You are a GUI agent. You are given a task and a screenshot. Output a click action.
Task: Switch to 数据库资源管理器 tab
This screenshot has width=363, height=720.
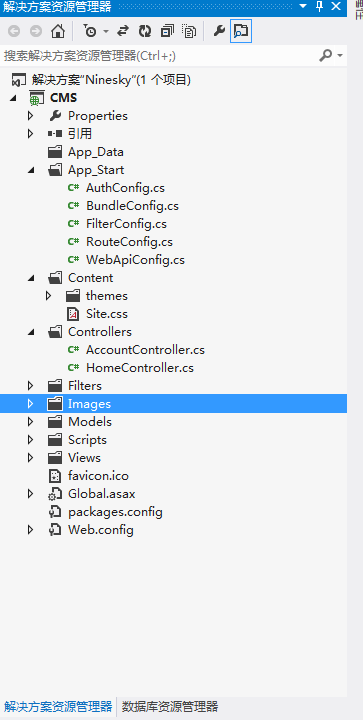(x=170, y=706)
